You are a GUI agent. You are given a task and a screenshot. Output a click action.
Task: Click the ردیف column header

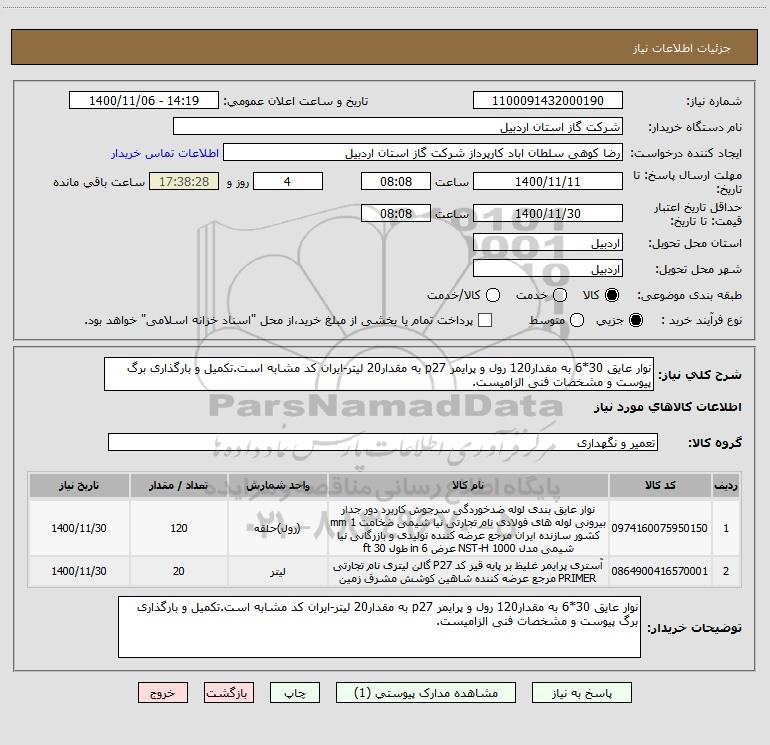pyautogui.click(x=726, y=485)
